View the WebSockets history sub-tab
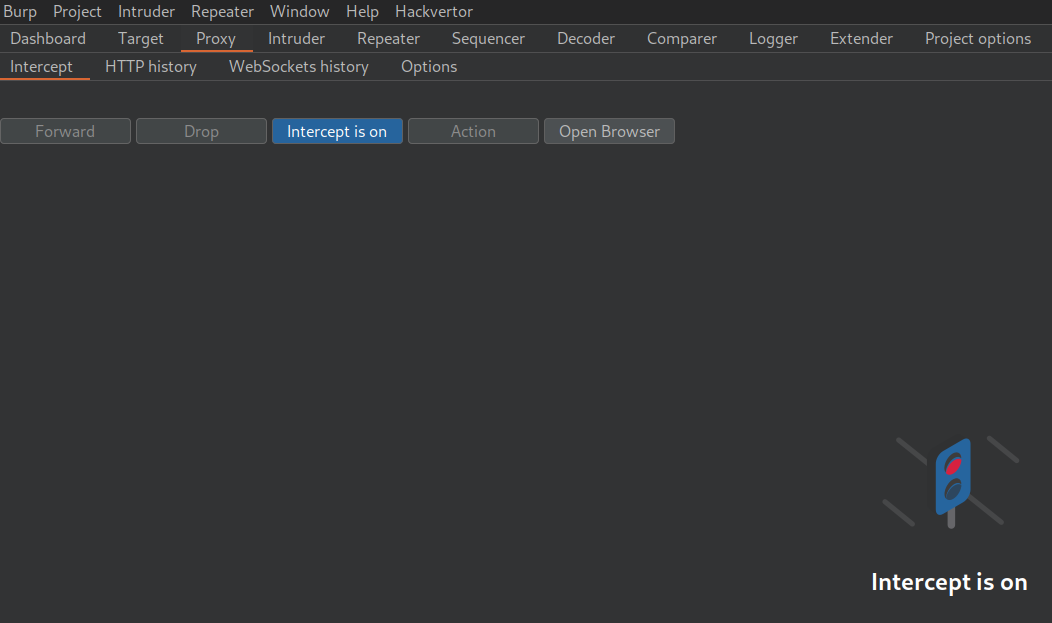Image resolution: width=1052 pixels, height=623 pixels. [299, 67]
